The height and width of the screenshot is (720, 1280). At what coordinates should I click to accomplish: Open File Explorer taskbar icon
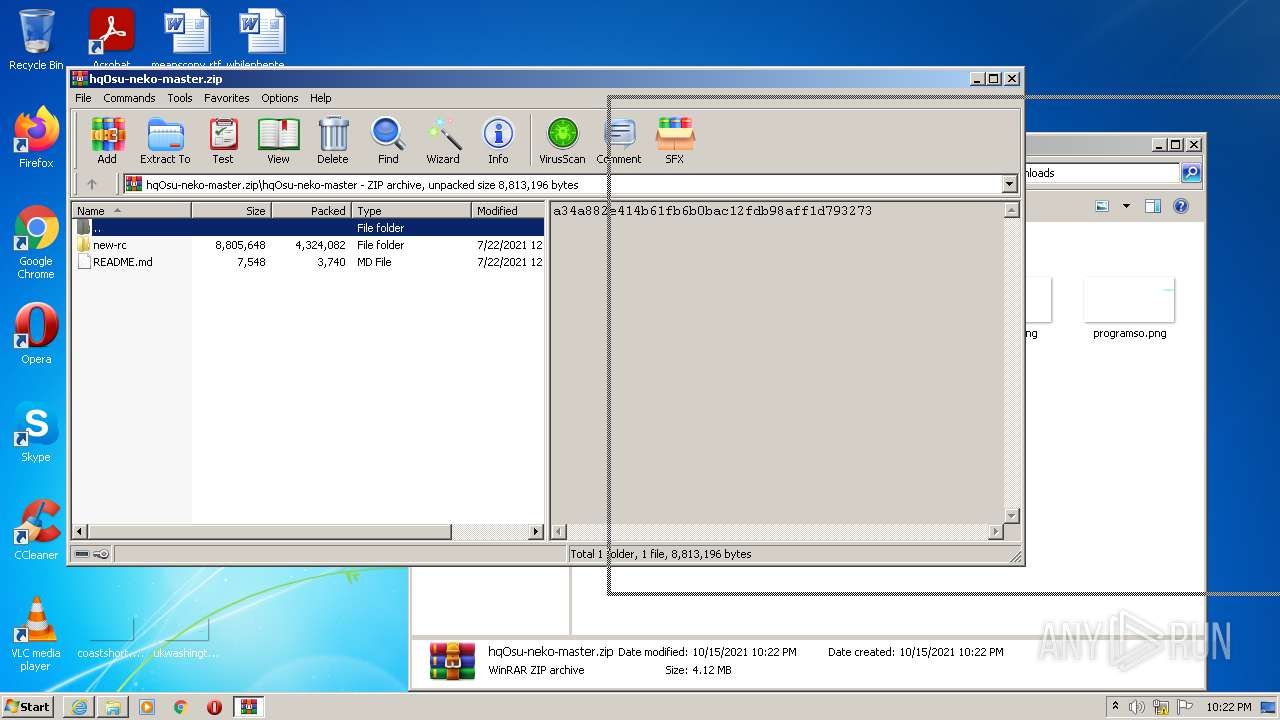point(113,706)
